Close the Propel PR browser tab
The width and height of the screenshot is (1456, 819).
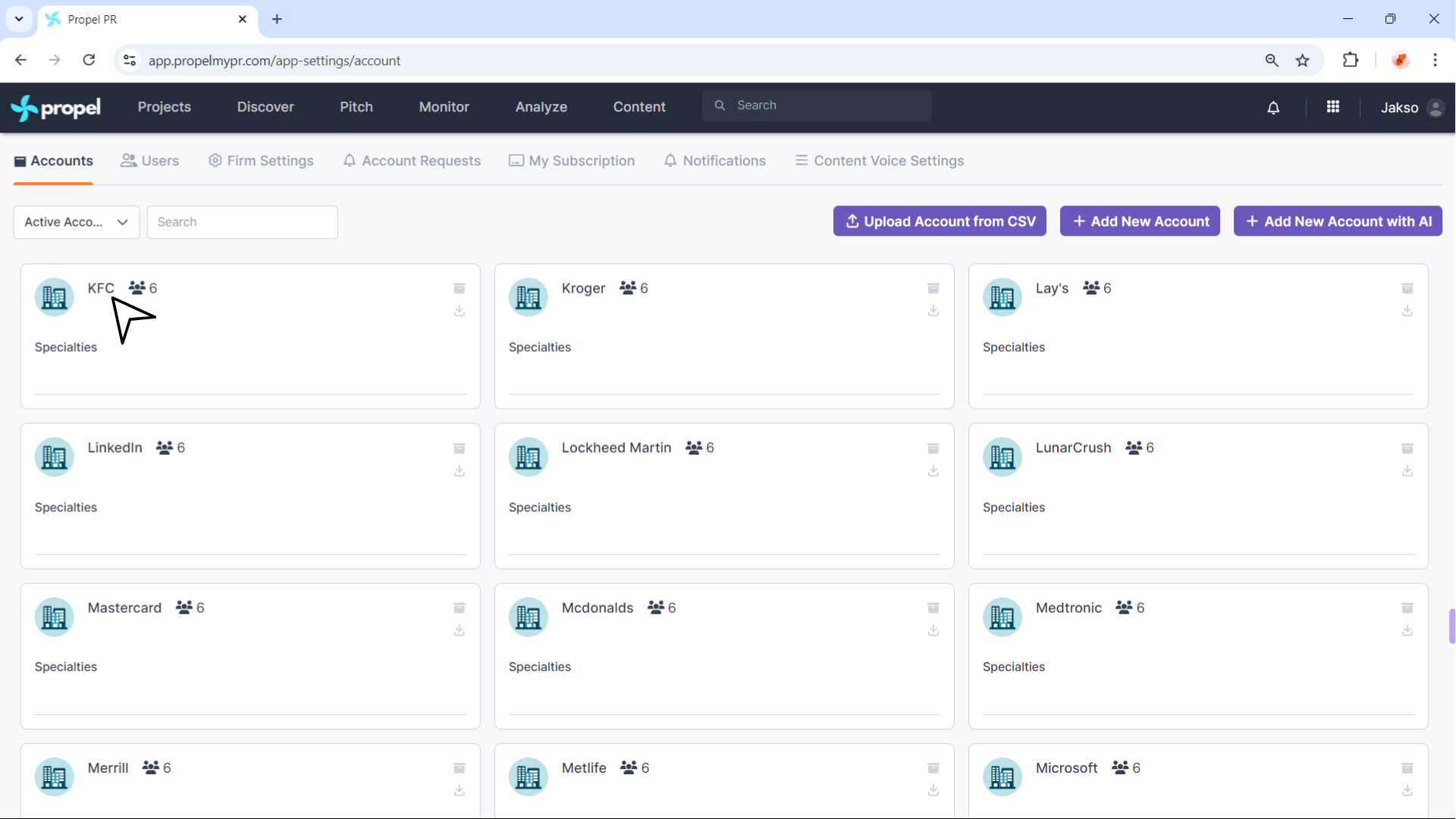tap(242, 19)
